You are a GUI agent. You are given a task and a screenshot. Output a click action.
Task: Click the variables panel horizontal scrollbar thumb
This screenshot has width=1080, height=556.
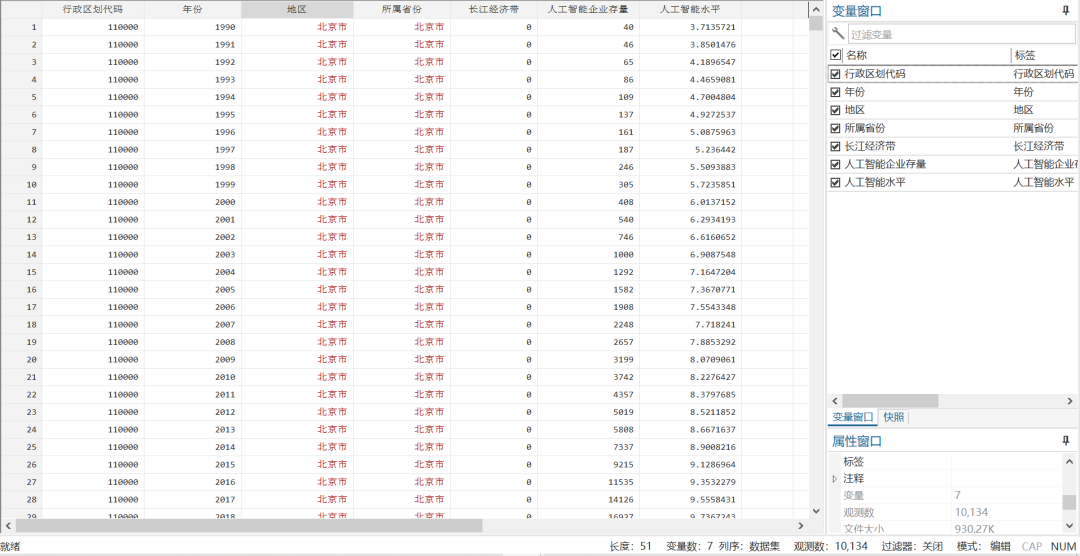click(x=890, y=400)
